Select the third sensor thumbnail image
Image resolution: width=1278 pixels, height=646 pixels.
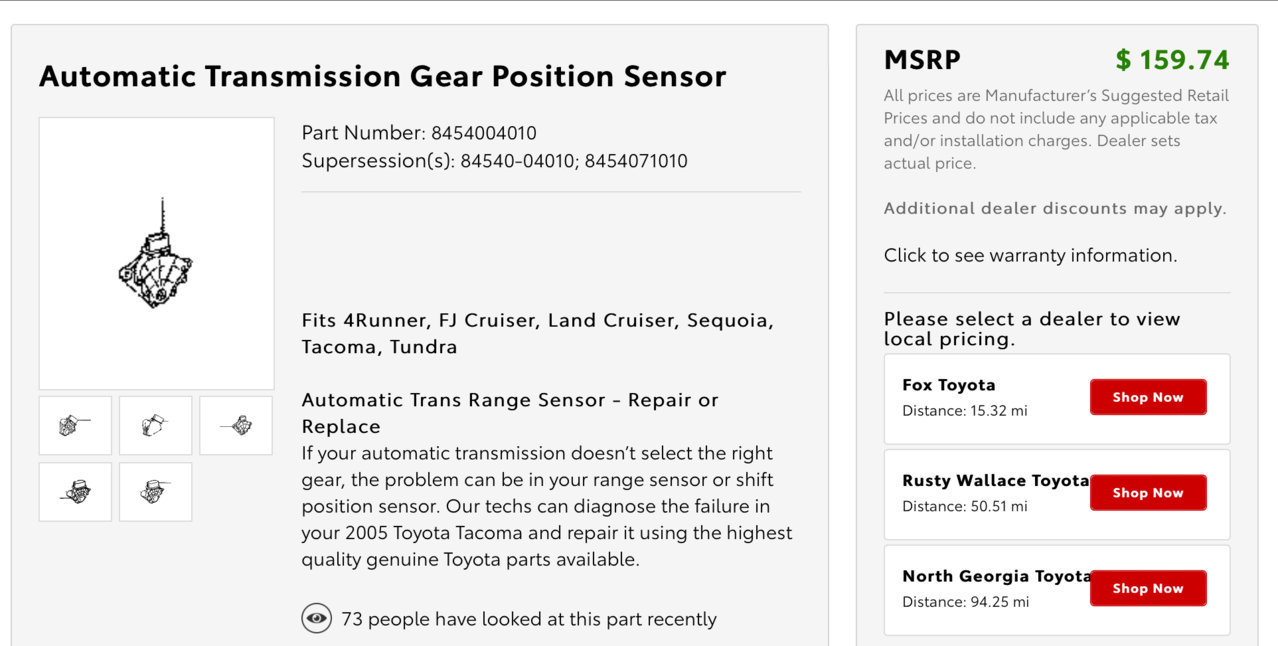point(236,425)
